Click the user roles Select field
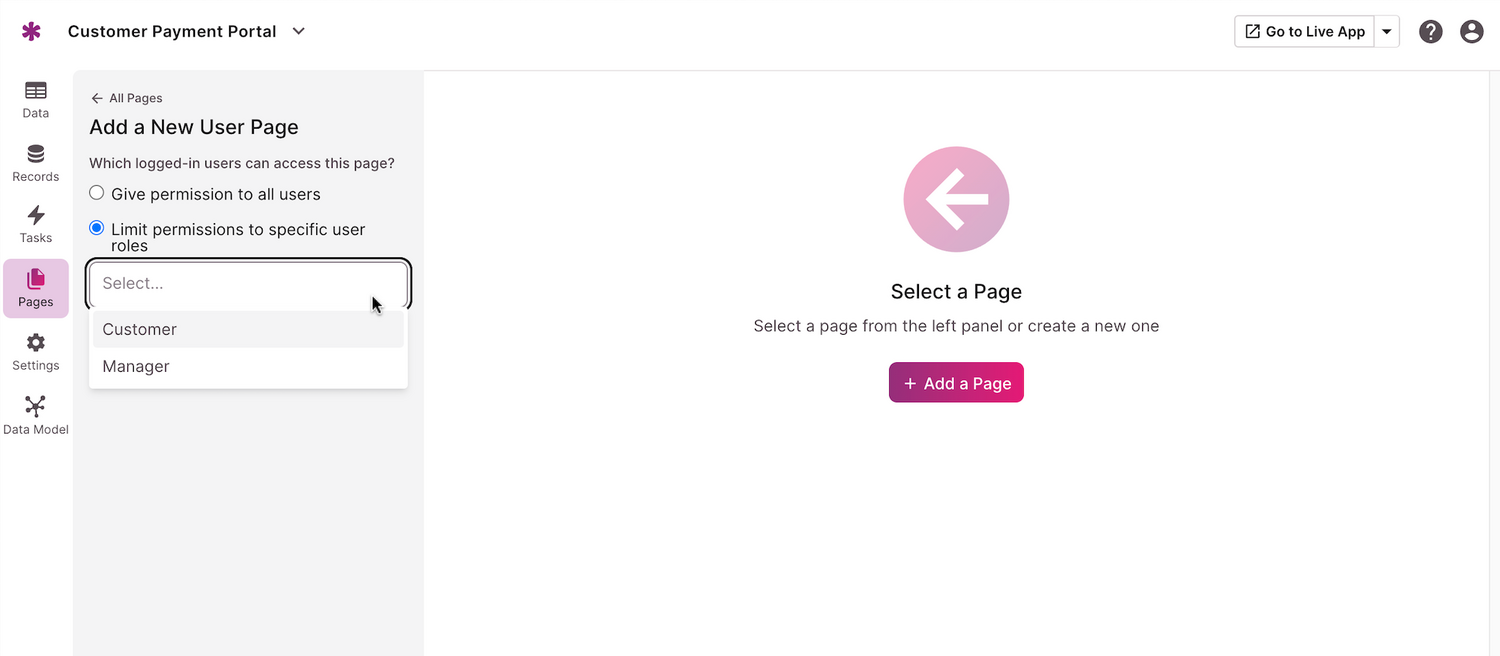 point(248,284)
